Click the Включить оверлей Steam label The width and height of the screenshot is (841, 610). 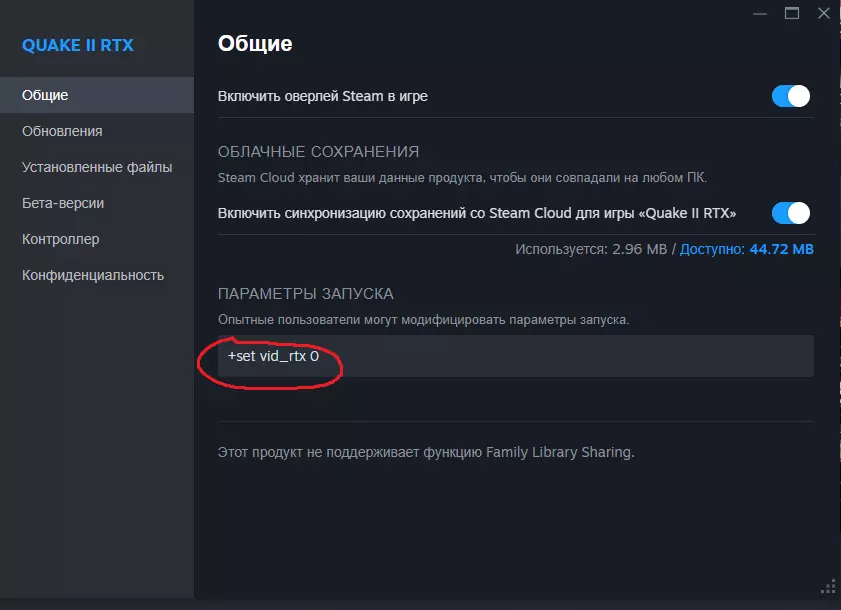323,96
